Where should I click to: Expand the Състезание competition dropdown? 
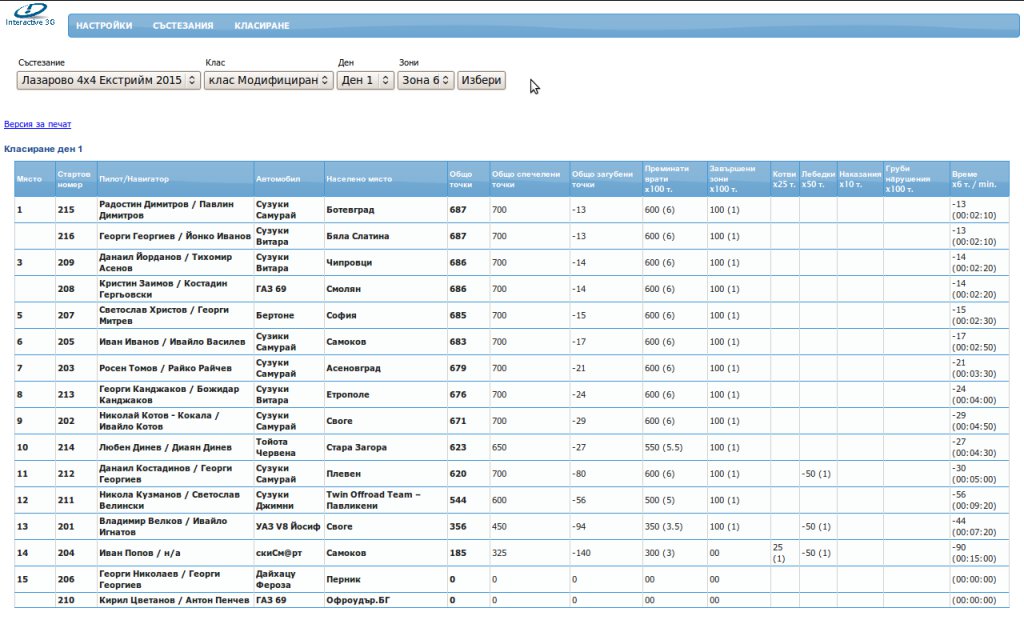click(108, 80)
